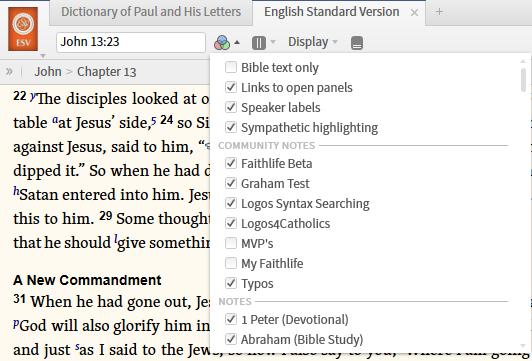Toggle Logos4Catholics checkbox
The height and width of the screenshot is (361, 532).
pyautogui.click(x=231, y=223)
